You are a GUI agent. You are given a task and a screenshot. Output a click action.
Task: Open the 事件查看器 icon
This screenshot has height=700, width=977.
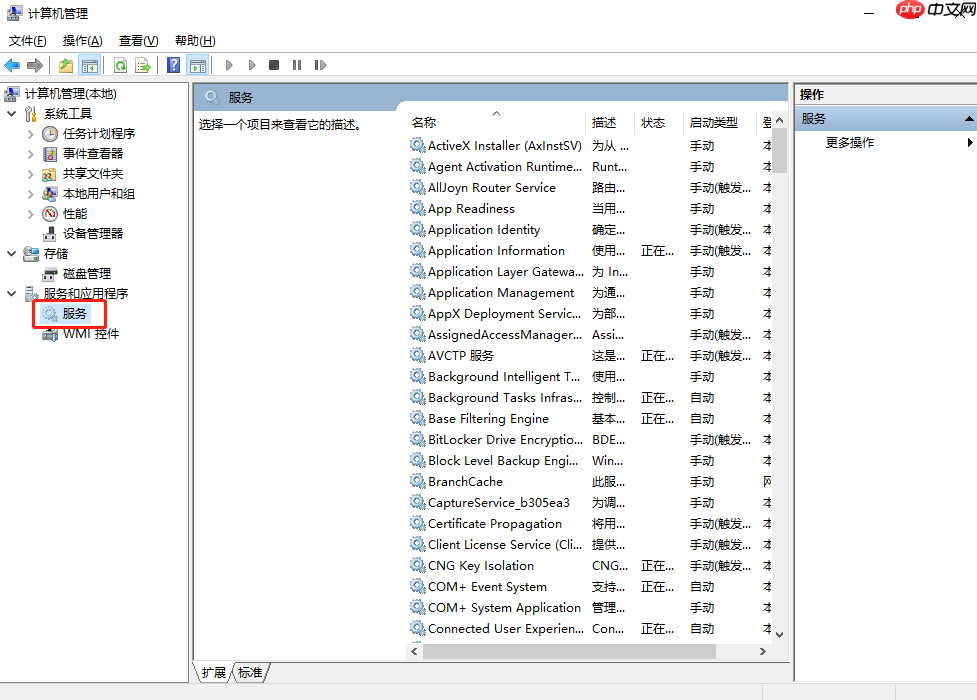pyautogui.click(x=48, y=153)
